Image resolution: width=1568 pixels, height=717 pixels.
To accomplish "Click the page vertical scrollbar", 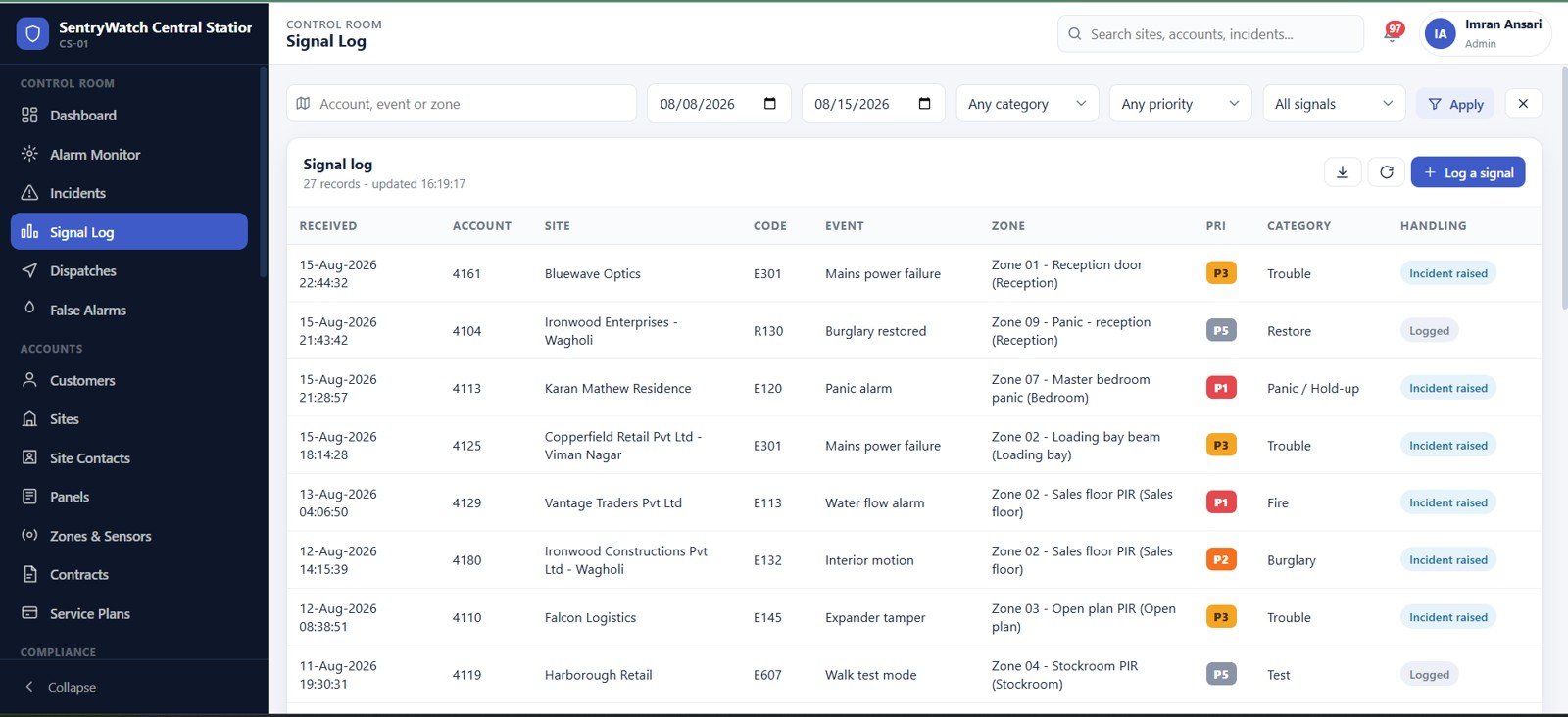I will [x=1563, y=186].
